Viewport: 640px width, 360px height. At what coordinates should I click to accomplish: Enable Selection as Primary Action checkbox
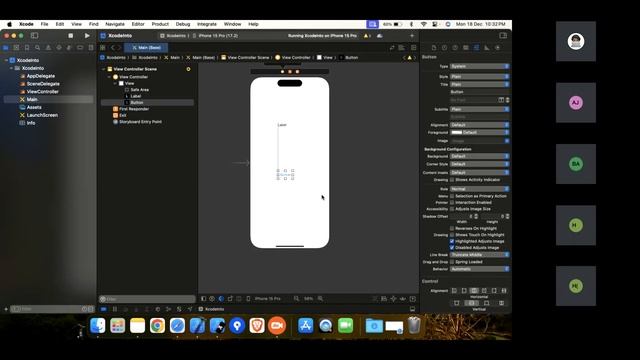[x=452, y=196]
